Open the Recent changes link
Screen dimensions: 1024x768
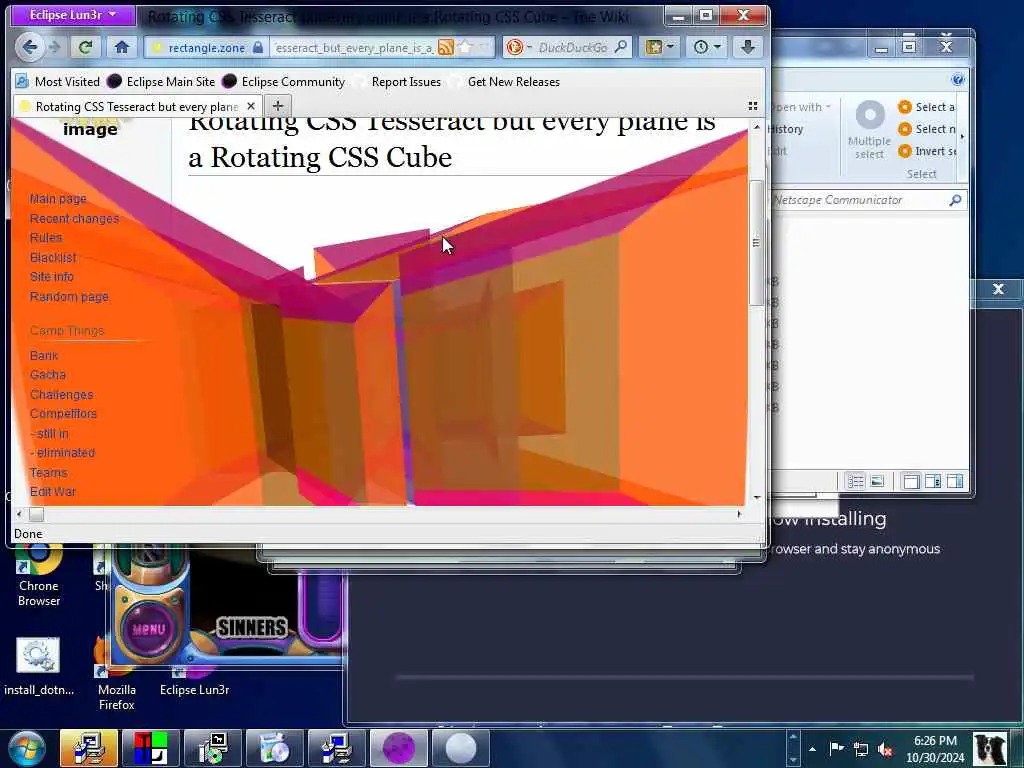point(74,218)
